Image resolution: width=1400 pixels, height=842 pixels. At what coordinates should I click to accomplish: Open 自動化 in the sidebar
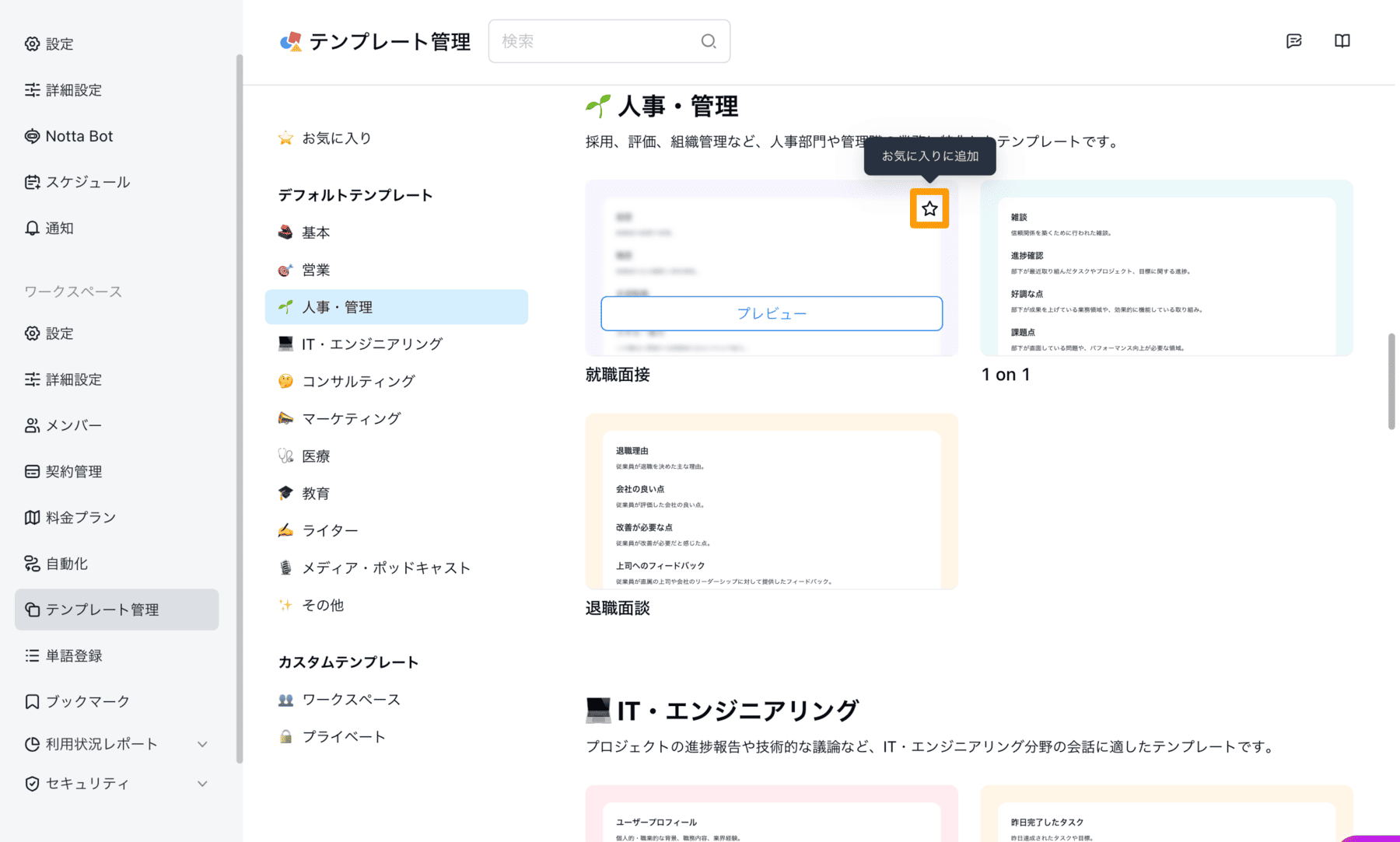[x=117, y=564]
